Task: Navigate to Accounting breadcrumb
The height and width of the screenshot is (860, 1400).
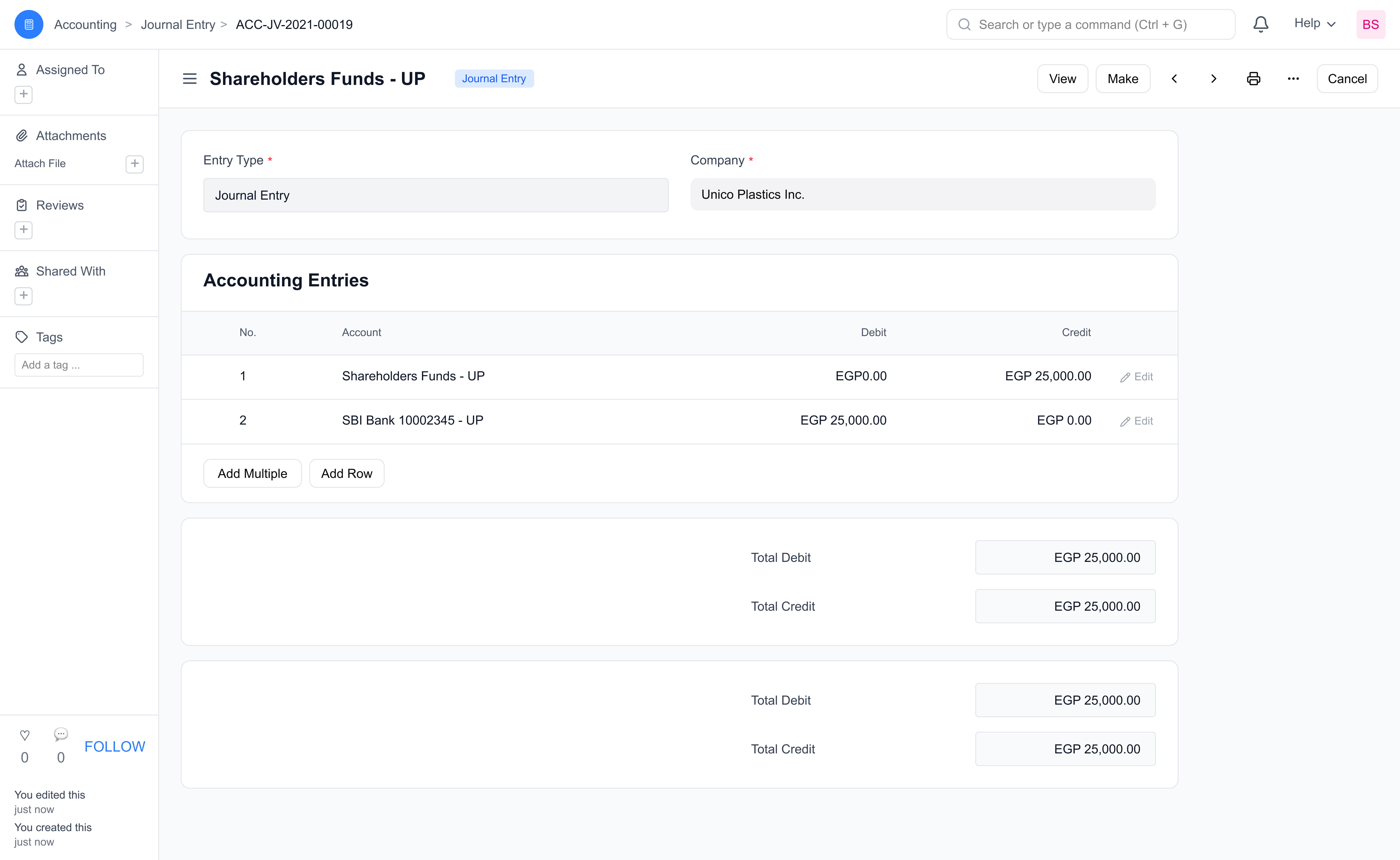Action: tap(85, 24)
